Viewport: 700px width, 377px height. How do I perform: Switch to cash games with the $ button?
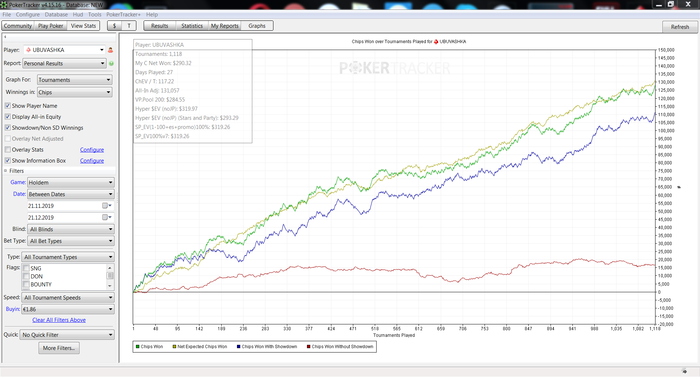coord(114,26)
